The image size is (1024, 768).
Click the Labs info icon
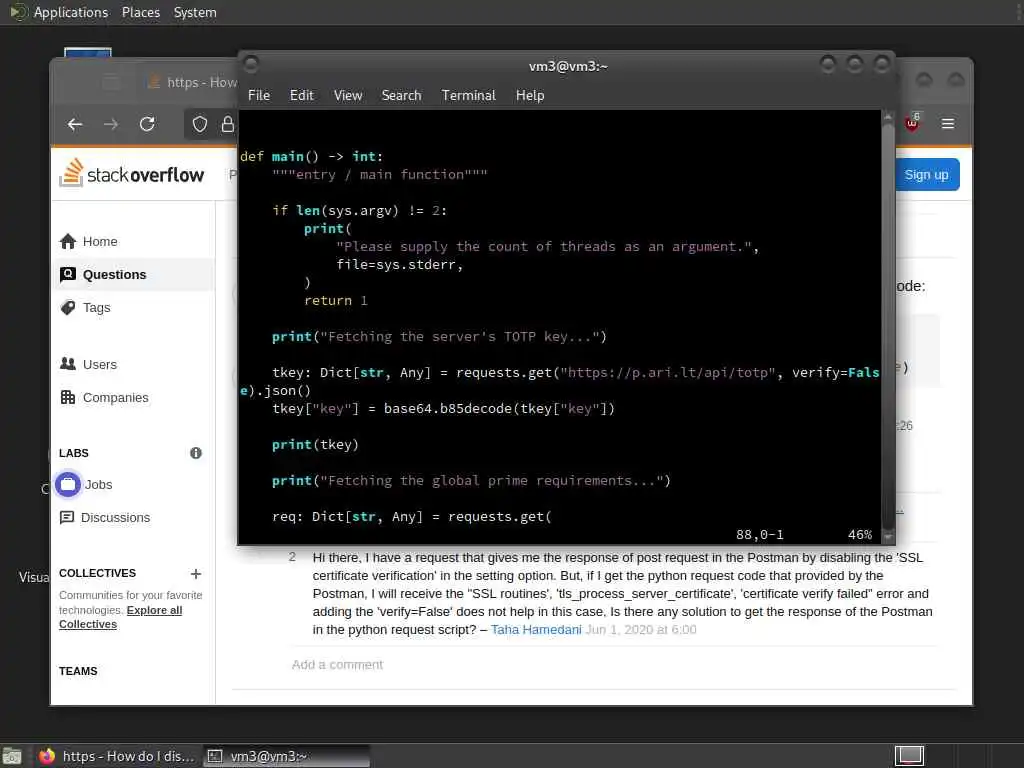pos(196,453)
